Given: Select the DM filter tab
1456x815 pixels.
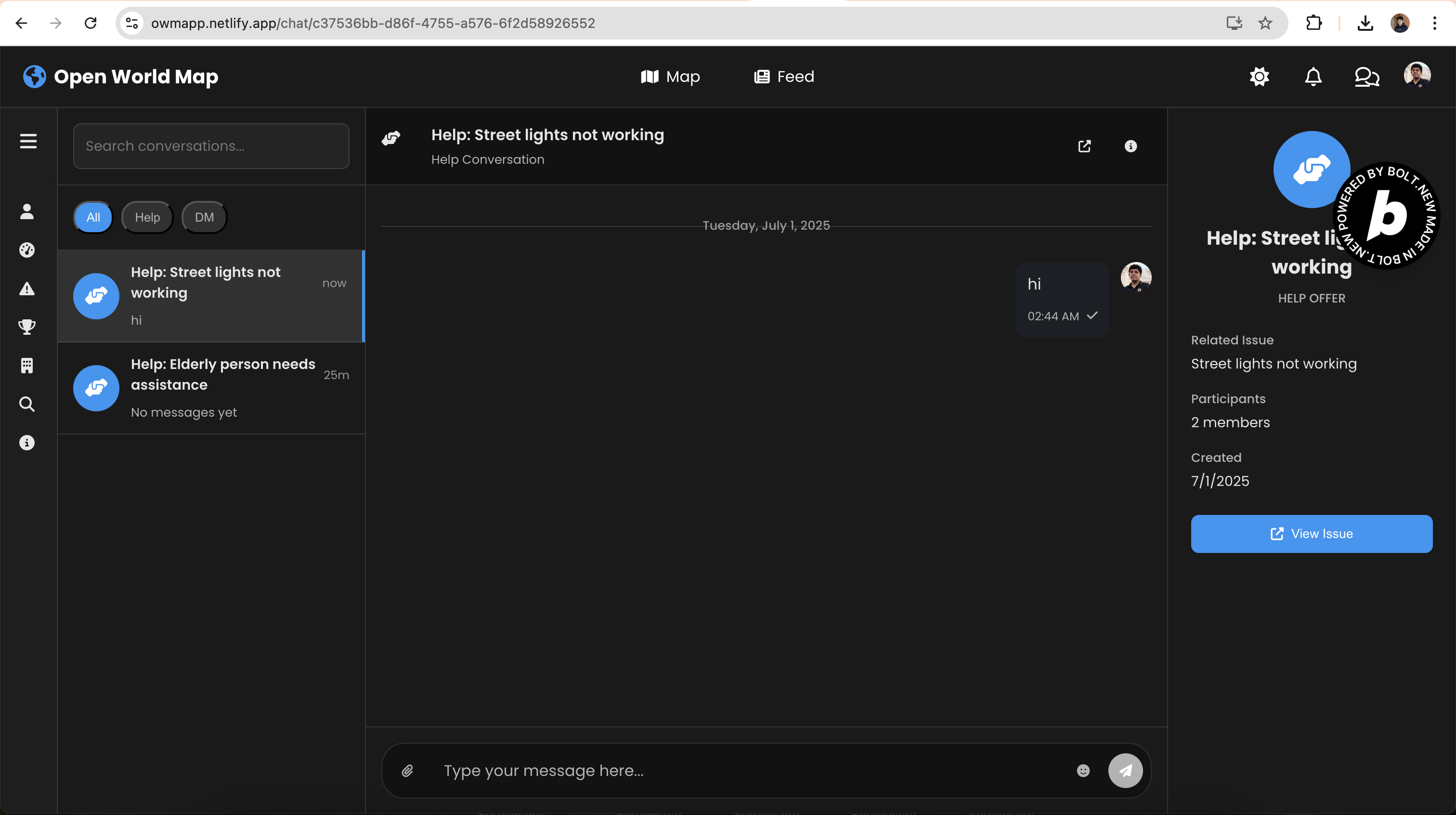Looking at the screenshot, I should 204,217.
